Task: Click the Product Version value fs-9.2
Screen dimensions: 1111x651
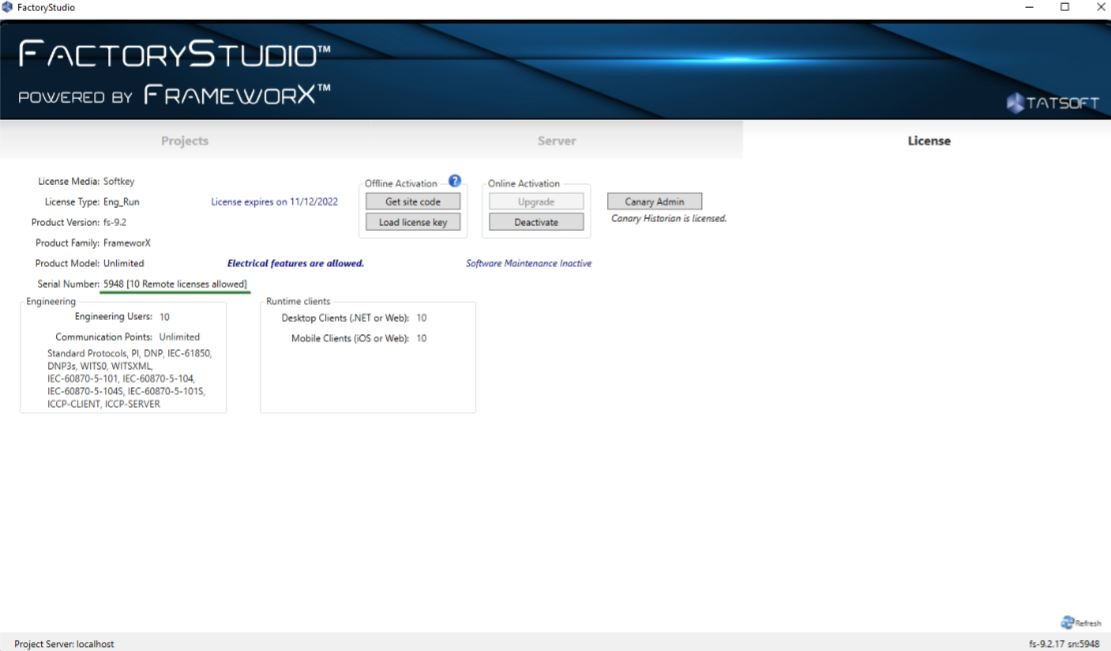Action: [115, 222]
